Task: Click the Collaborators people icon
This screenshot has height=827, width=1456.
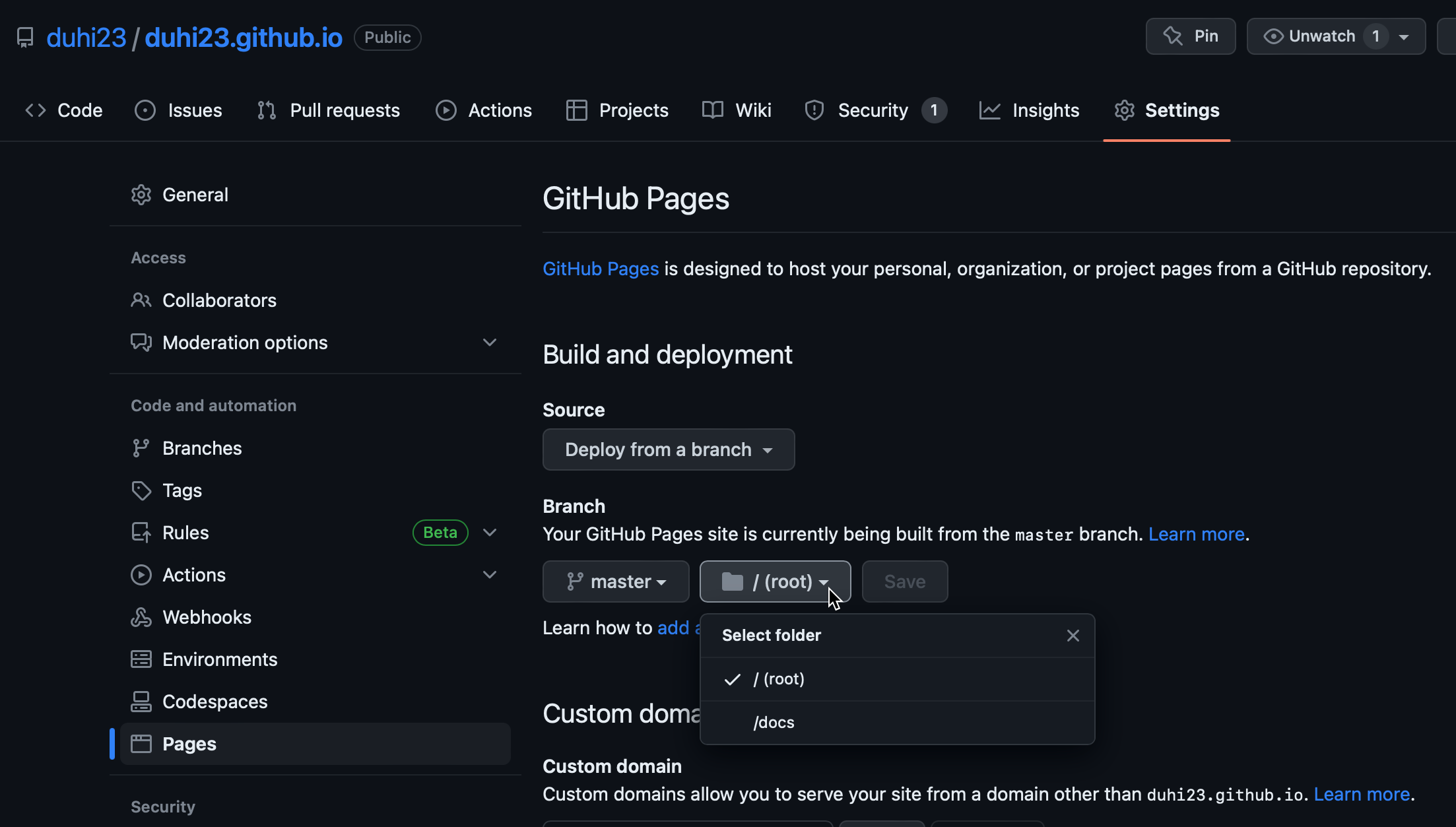Action: pyautogui.click(x=141, y=300)
